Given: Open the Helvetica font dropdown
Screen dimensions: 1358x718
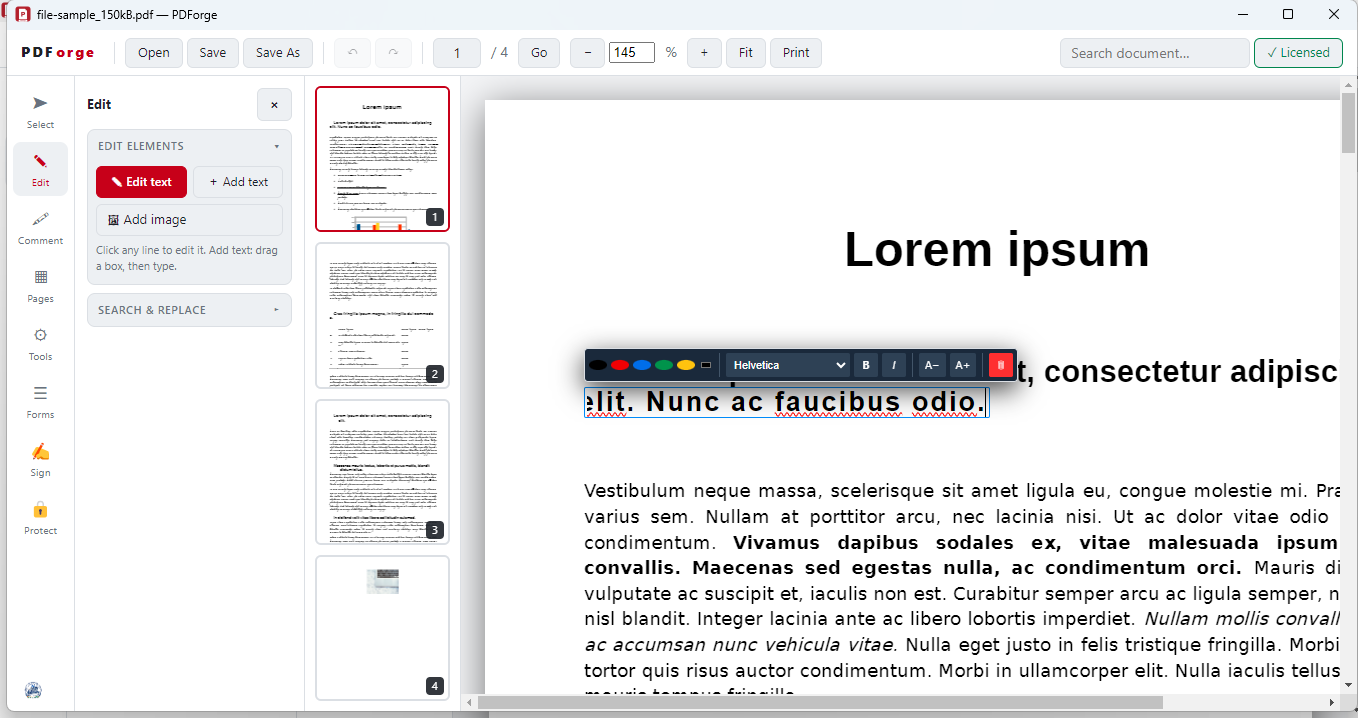Looking at the screenshot, I should (788, 365).
